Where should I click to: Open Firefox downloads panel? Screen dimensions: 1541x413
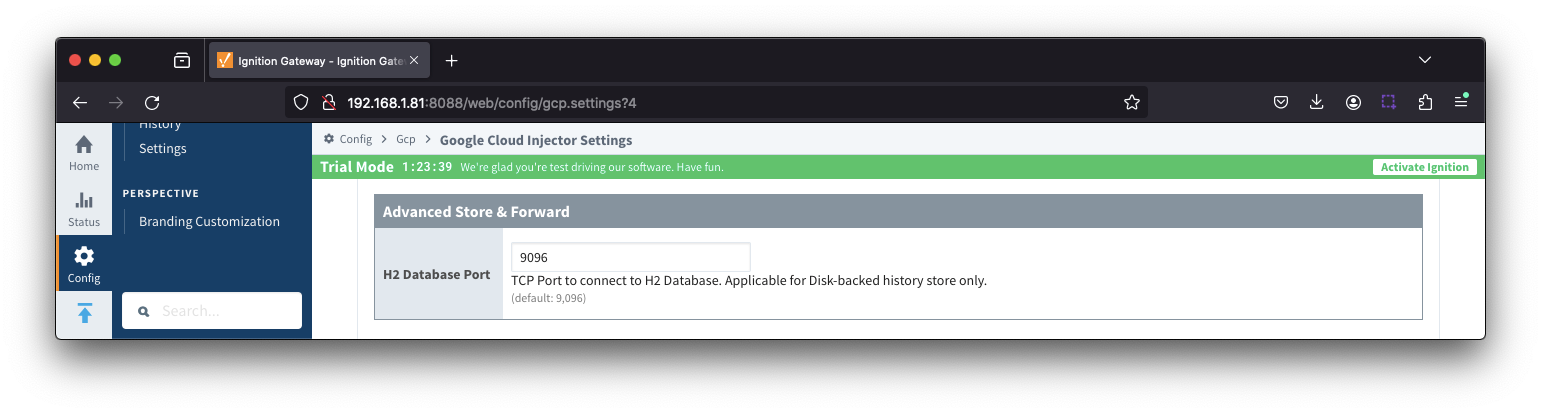click(x=1317, y=102)
